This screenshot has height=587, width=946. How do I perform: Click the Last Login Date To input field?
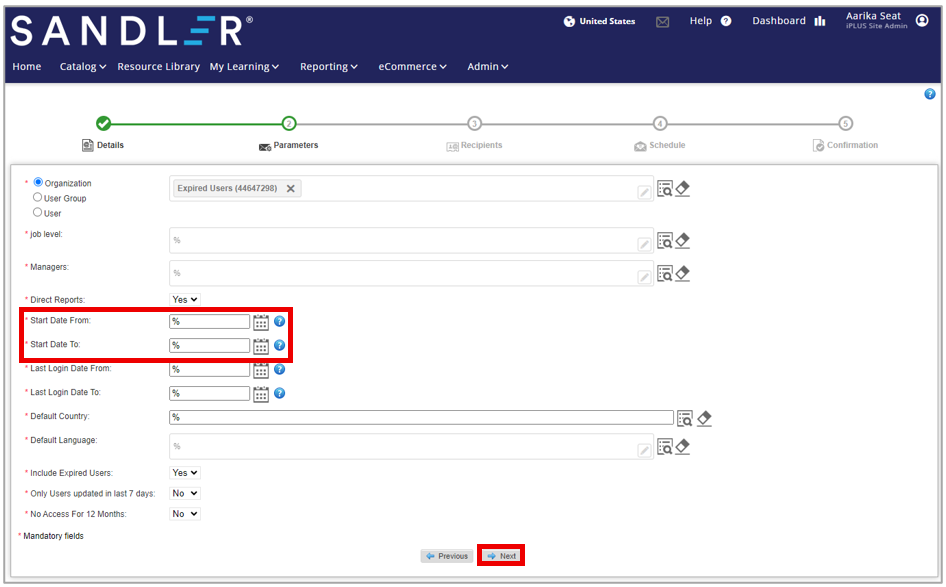210,394
